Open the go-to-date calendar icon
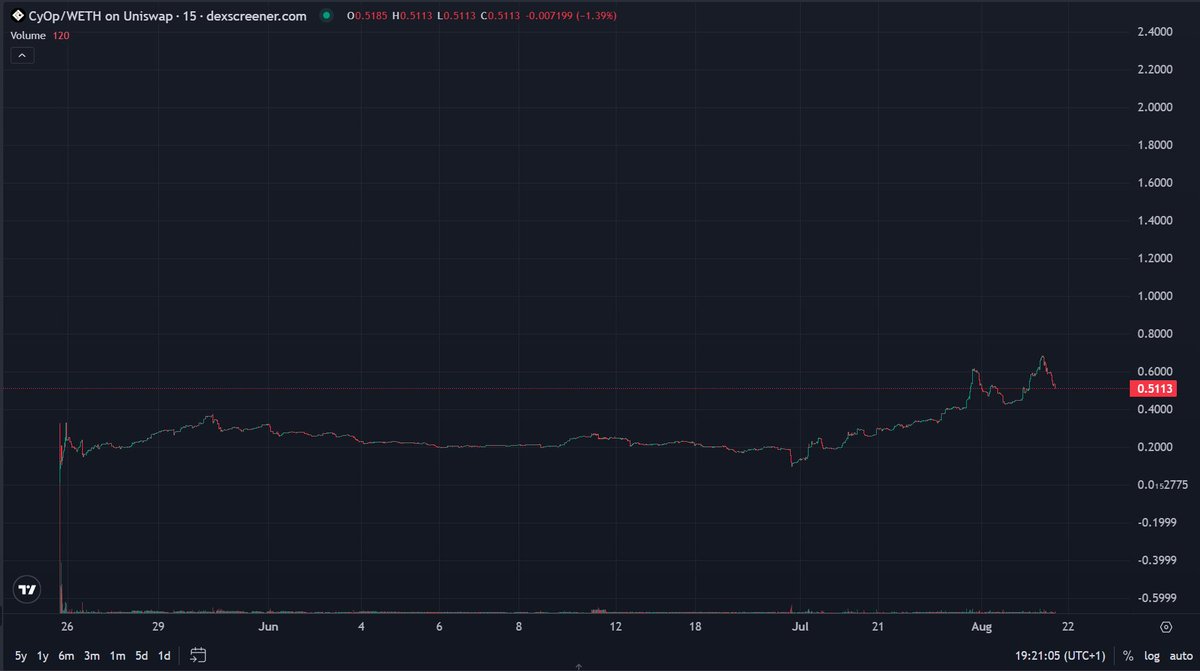 coord(198,656)
